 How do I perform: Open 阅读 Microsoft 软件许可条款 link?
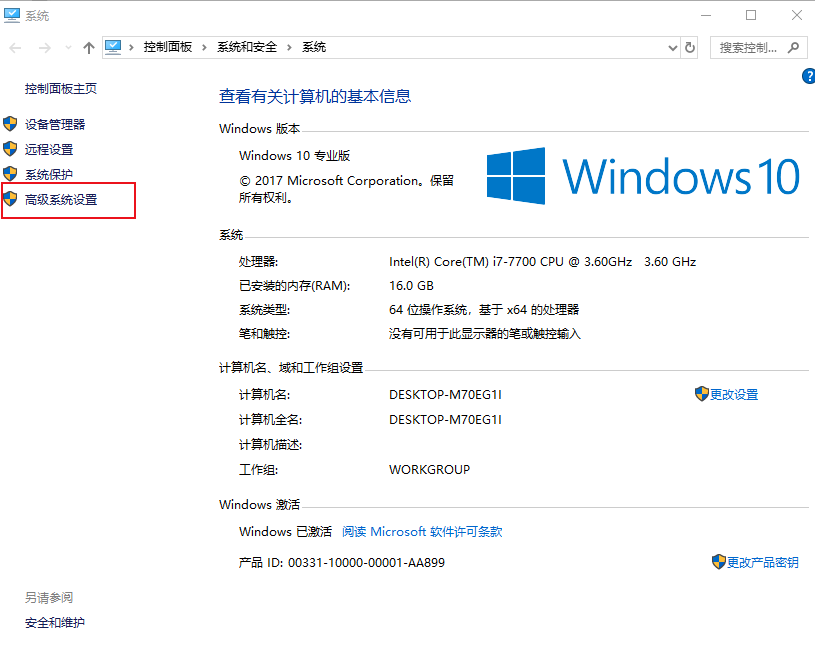coord(422,532)
